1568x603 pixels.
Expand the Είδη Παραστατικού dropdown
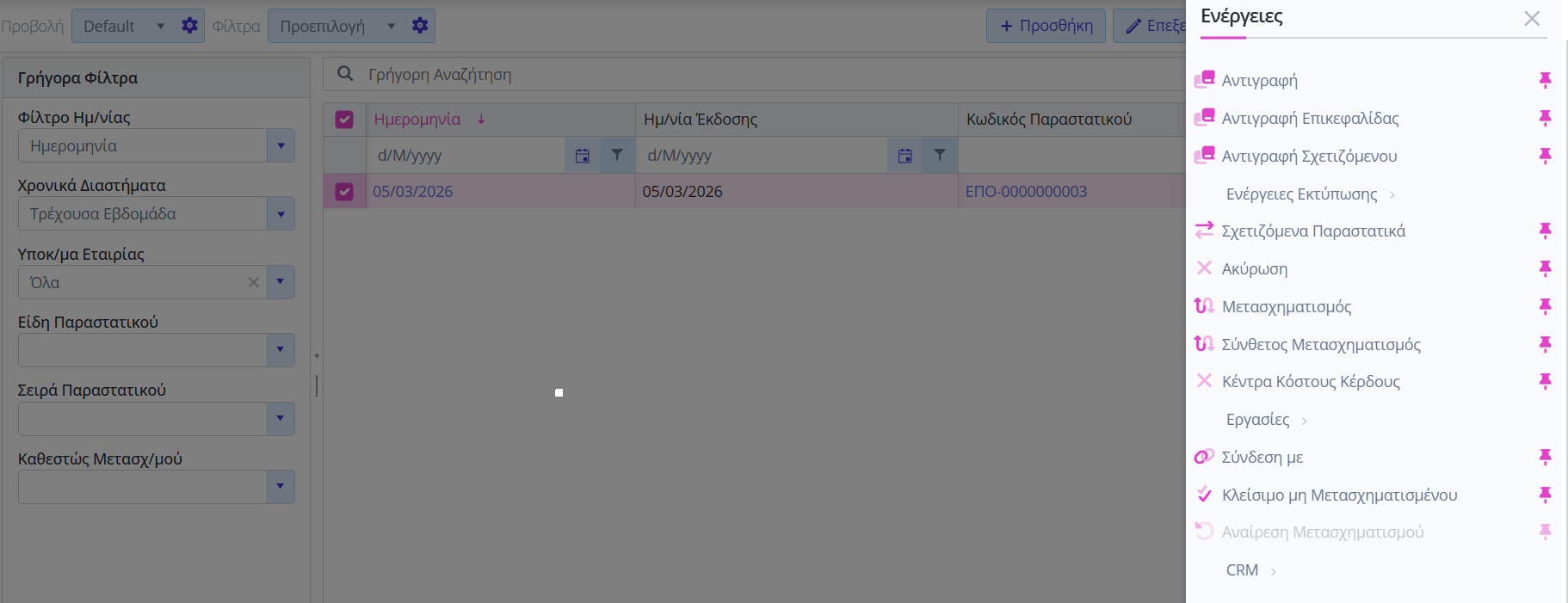(281, 350)
